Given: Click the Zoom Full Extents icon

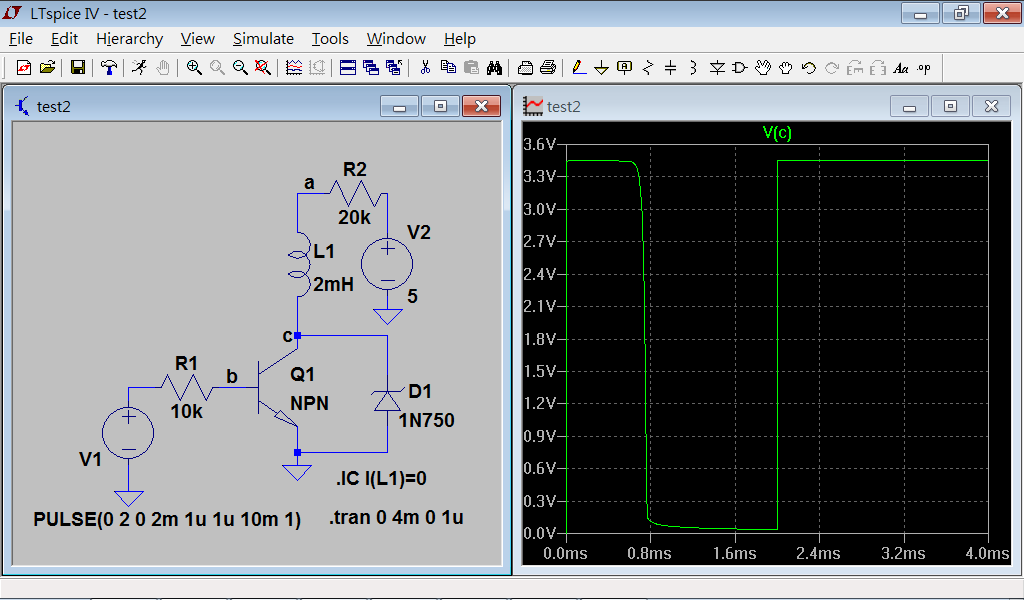Looking at the screenshot, I should [263, 67].
